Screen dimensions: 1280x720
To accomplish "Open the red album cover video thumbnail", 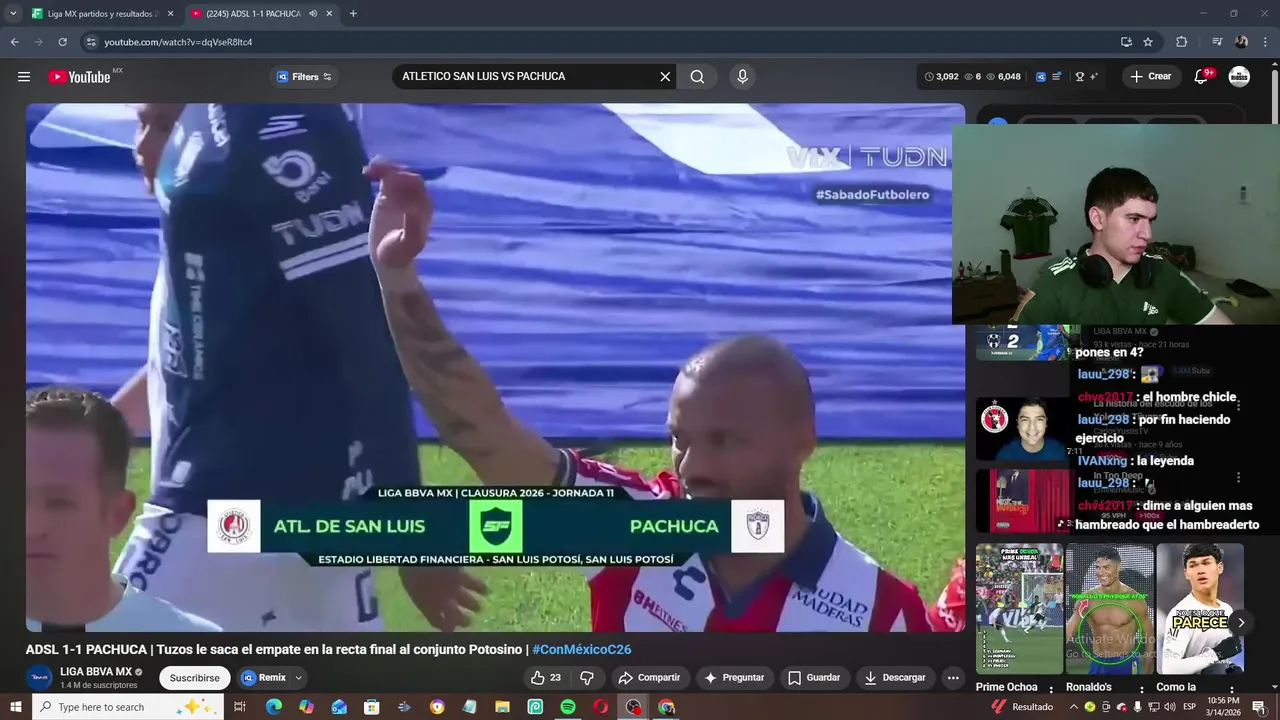I will pos(1022,501).
